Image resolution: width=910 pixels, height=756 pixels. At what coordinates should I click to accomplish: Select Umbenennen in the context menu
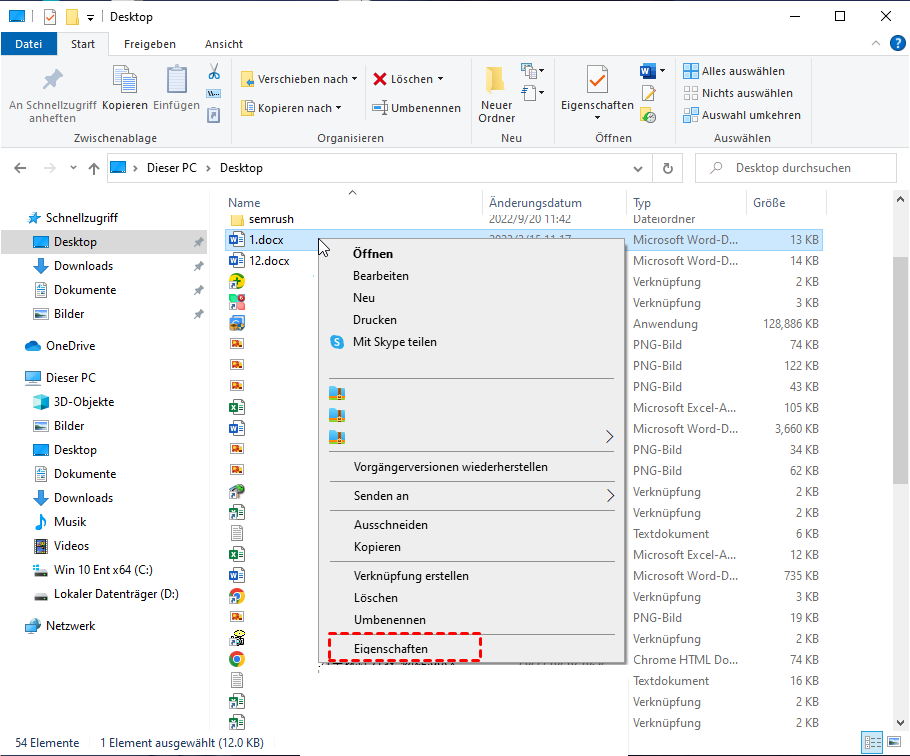click(389, 620)
